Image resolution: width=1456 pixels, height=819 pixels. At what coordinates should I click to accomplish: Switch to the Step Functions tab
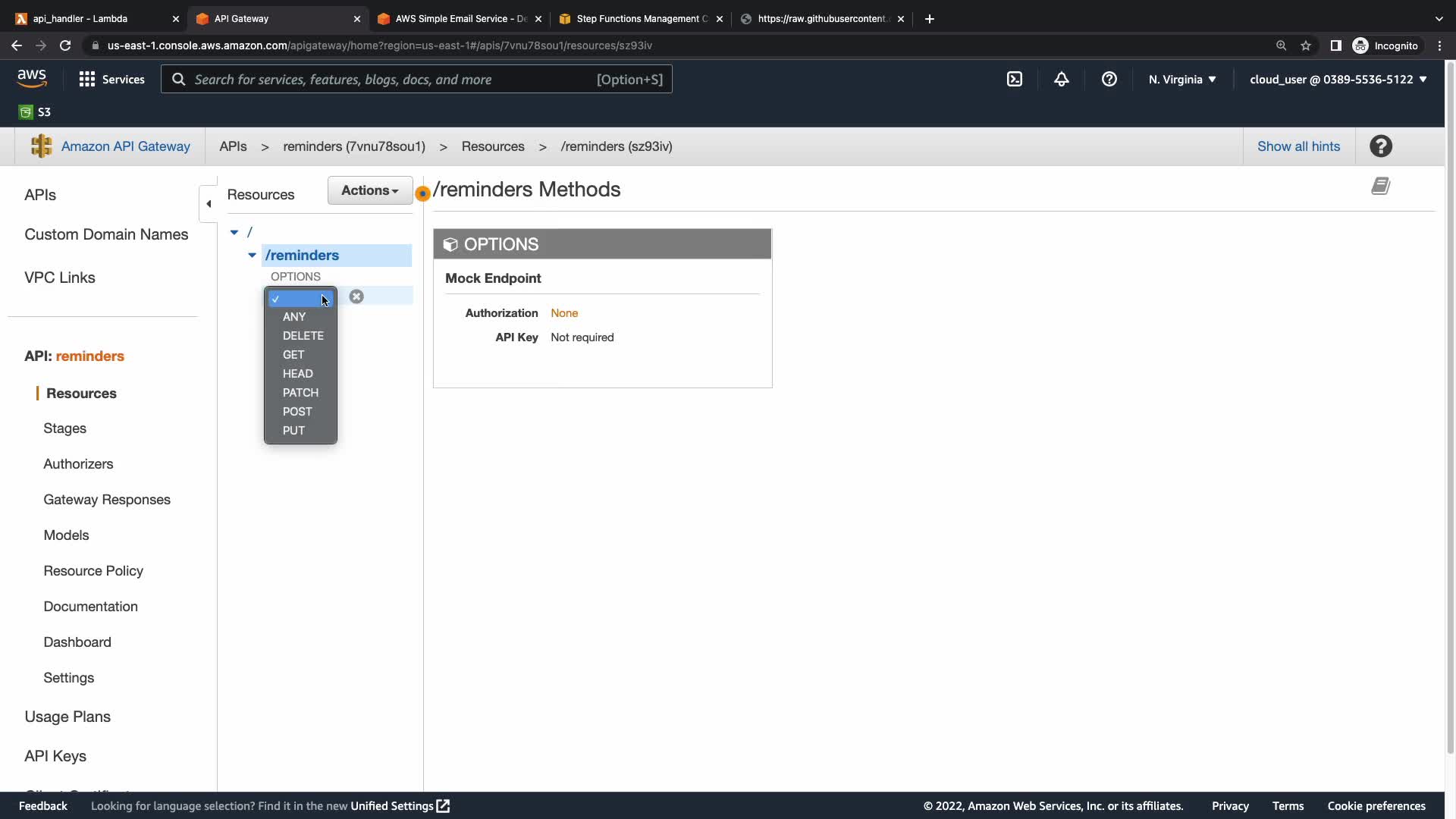click(x=641, y=19)
